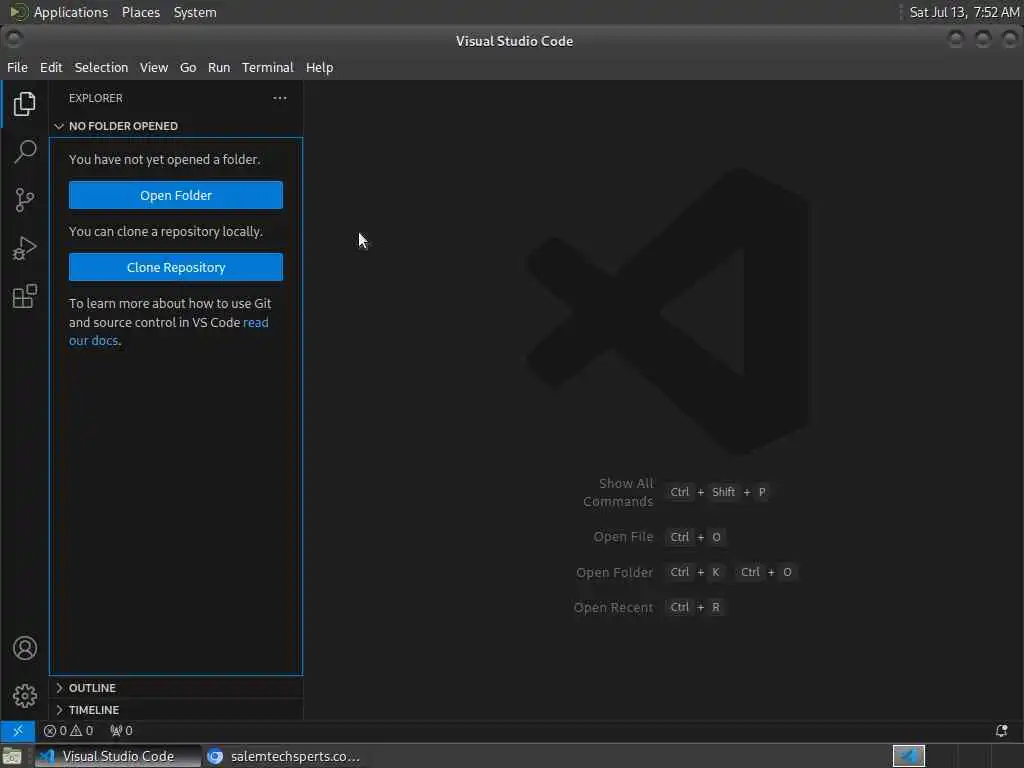Click the Clone Repository button

coord(176,267)
